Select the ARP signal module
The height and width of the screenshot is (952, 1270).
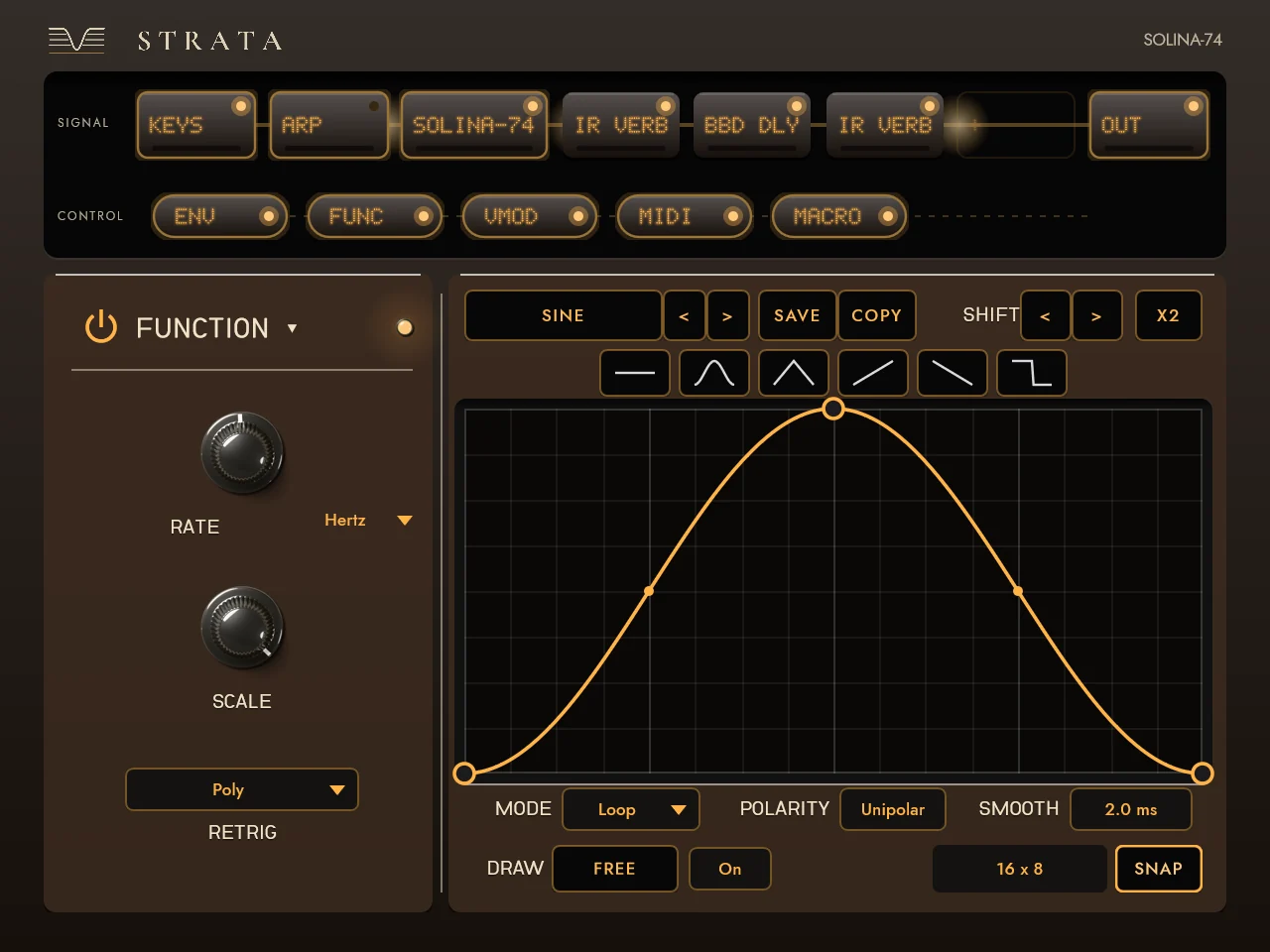328,125
